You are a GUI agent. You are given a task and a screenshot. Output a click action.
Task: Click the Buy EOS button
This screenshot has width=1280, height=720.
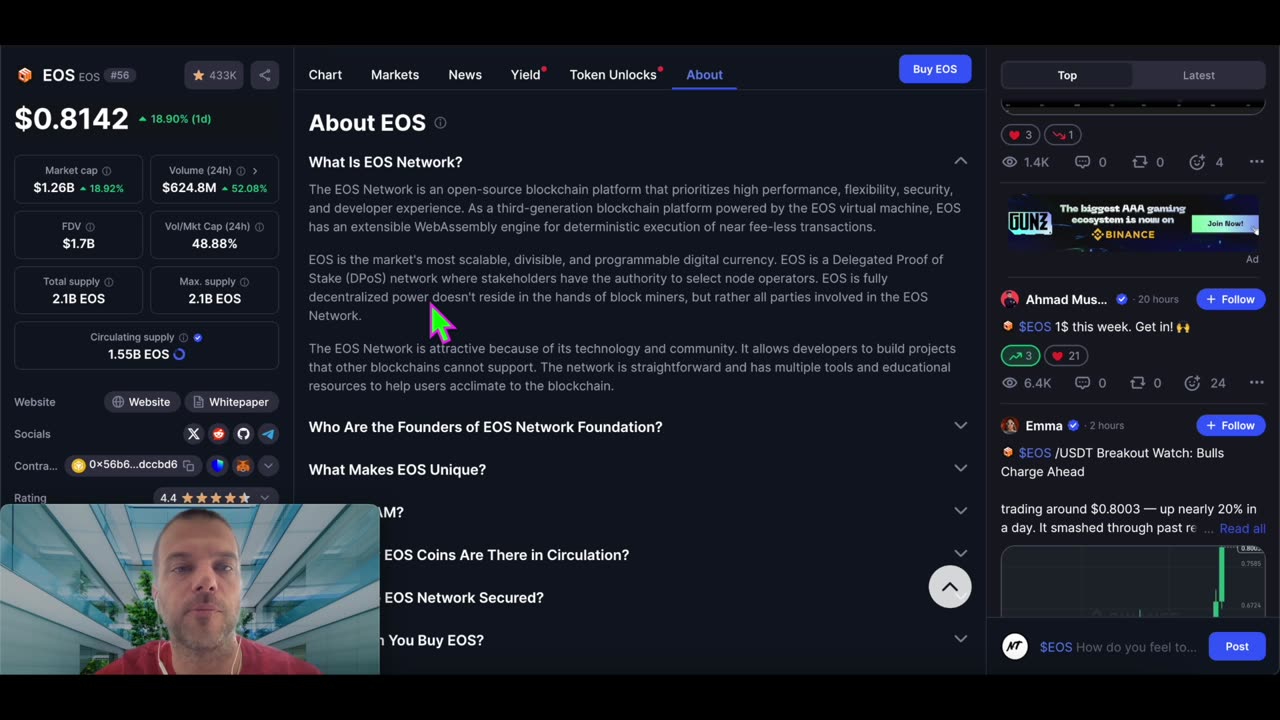pos(935,69)
